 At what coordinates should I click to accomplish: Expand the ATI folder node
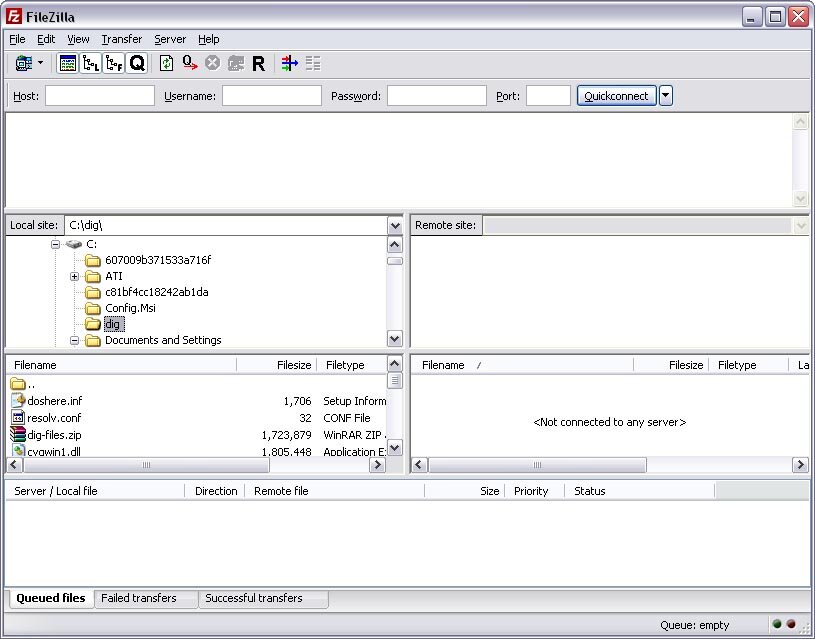(74, 277)
